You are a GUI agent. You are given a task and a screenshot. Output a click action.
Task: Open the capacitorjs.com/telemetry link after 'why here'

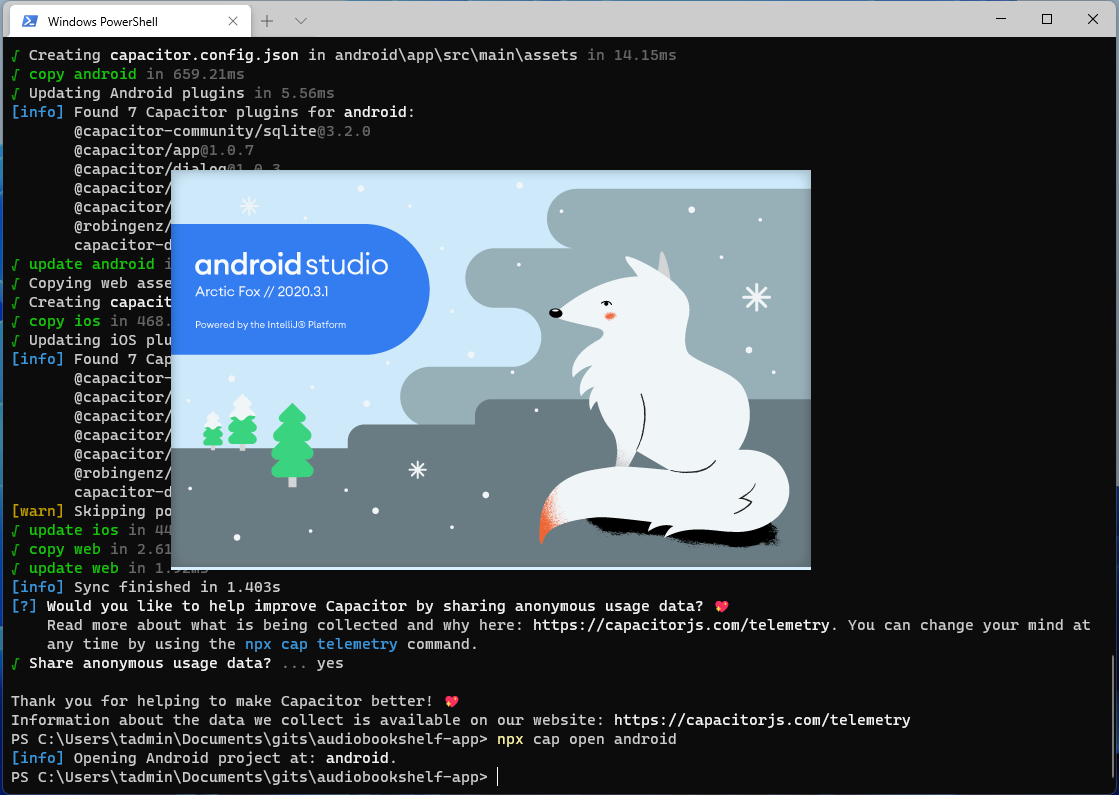[680, 625]
